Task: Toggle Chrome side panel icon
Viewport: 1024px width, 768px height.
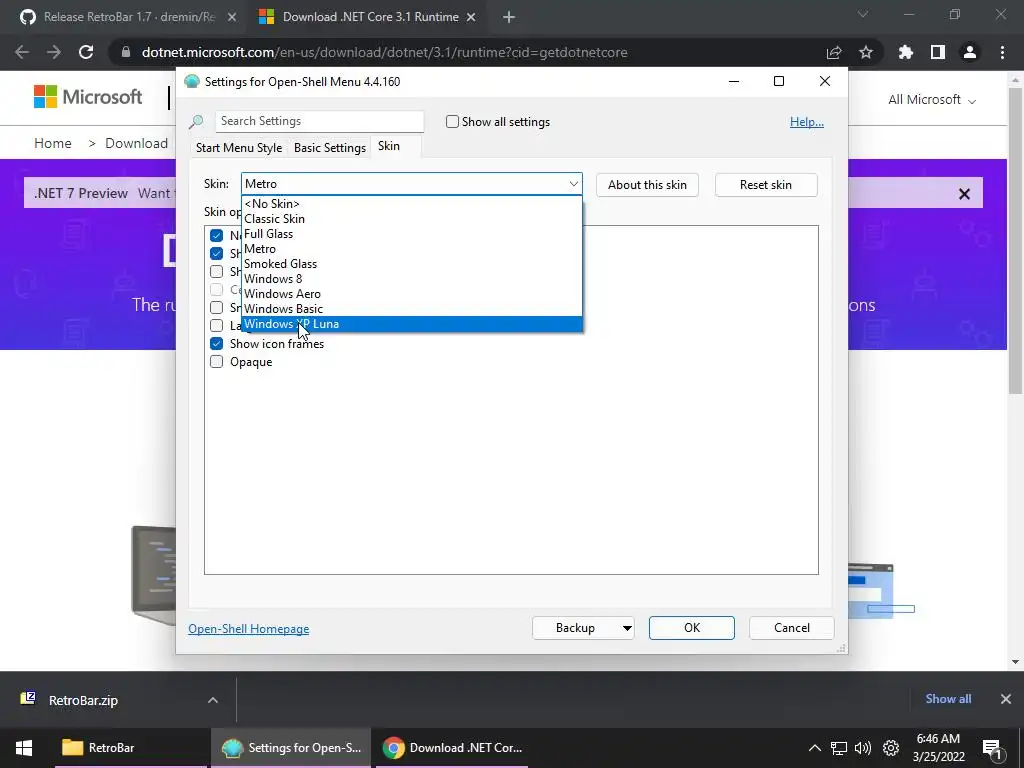Action: click(x=938, y=52)
